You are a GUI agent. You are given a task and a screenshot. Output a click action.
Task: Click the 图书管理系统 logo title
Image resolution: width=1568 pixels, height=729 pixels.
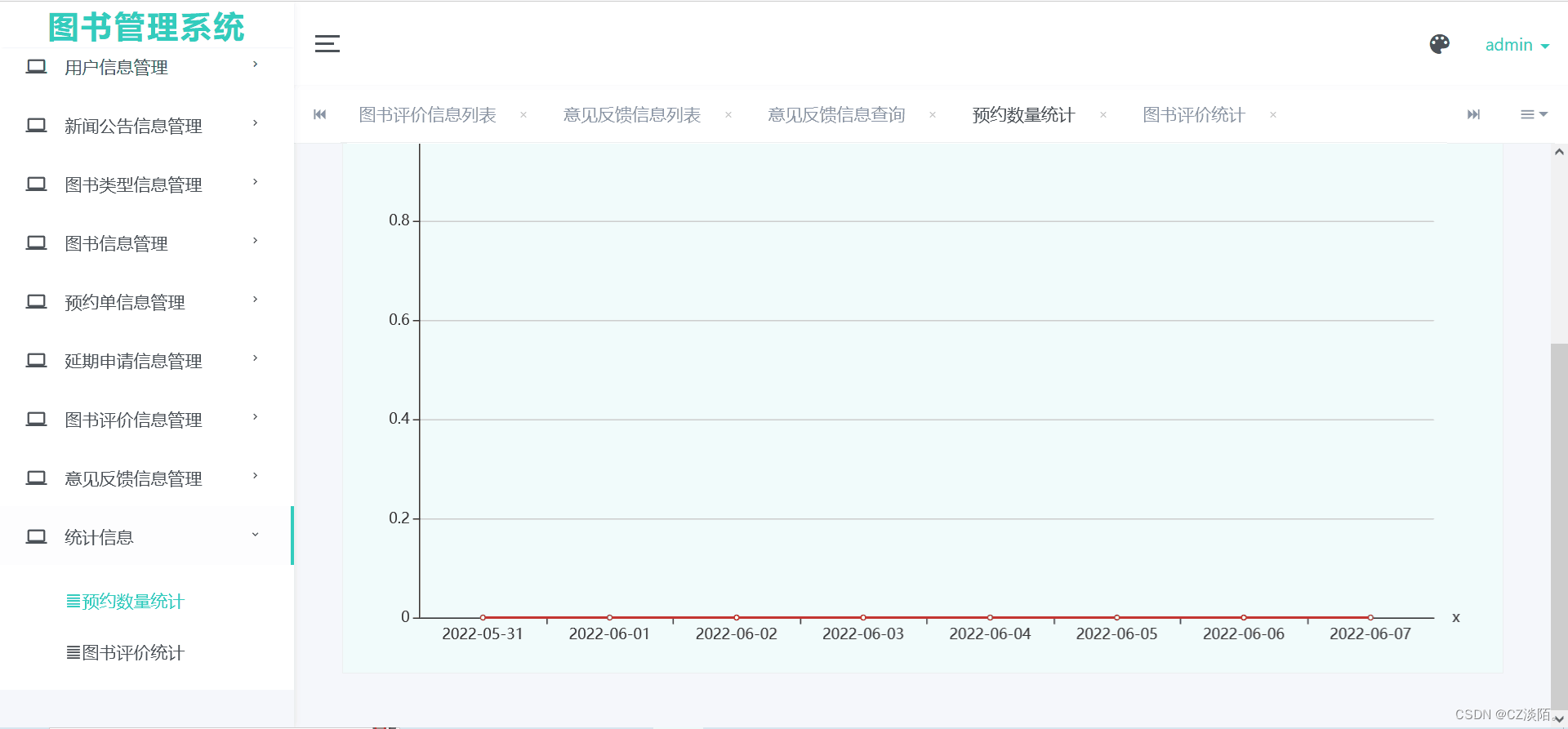[x=146, y=27]
